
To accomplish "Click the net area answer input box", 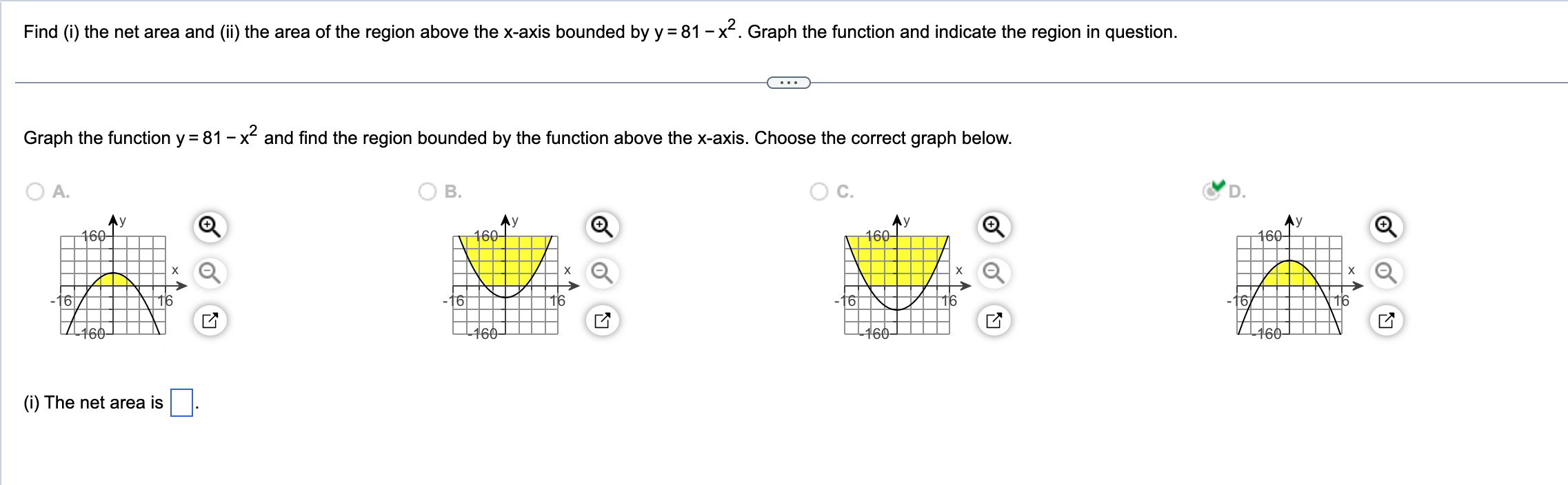I will (x=181, y=402).
